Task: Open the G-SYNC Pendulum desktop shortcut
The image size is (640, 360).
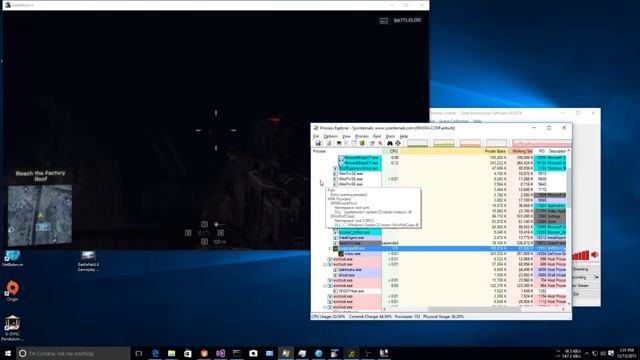Action: pyautogui.click(x=12, y=328)
